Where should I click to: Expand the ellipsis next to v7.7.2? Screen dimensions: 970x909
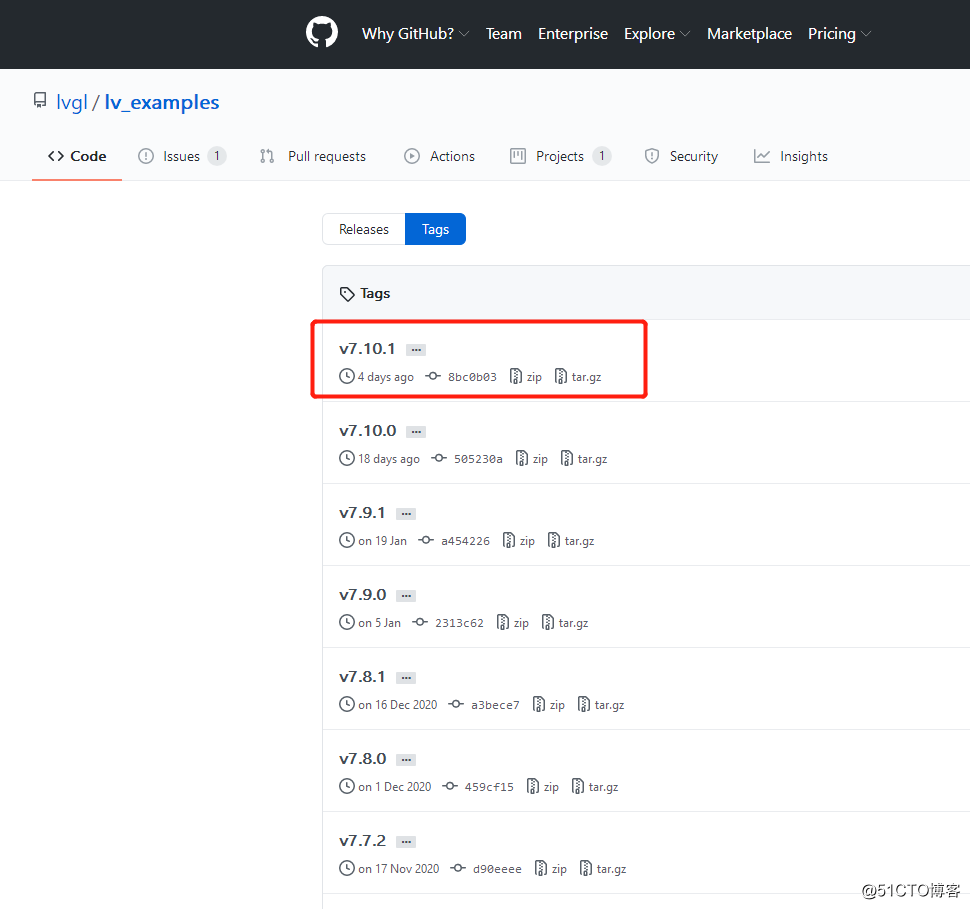click(x=406, y=842)
